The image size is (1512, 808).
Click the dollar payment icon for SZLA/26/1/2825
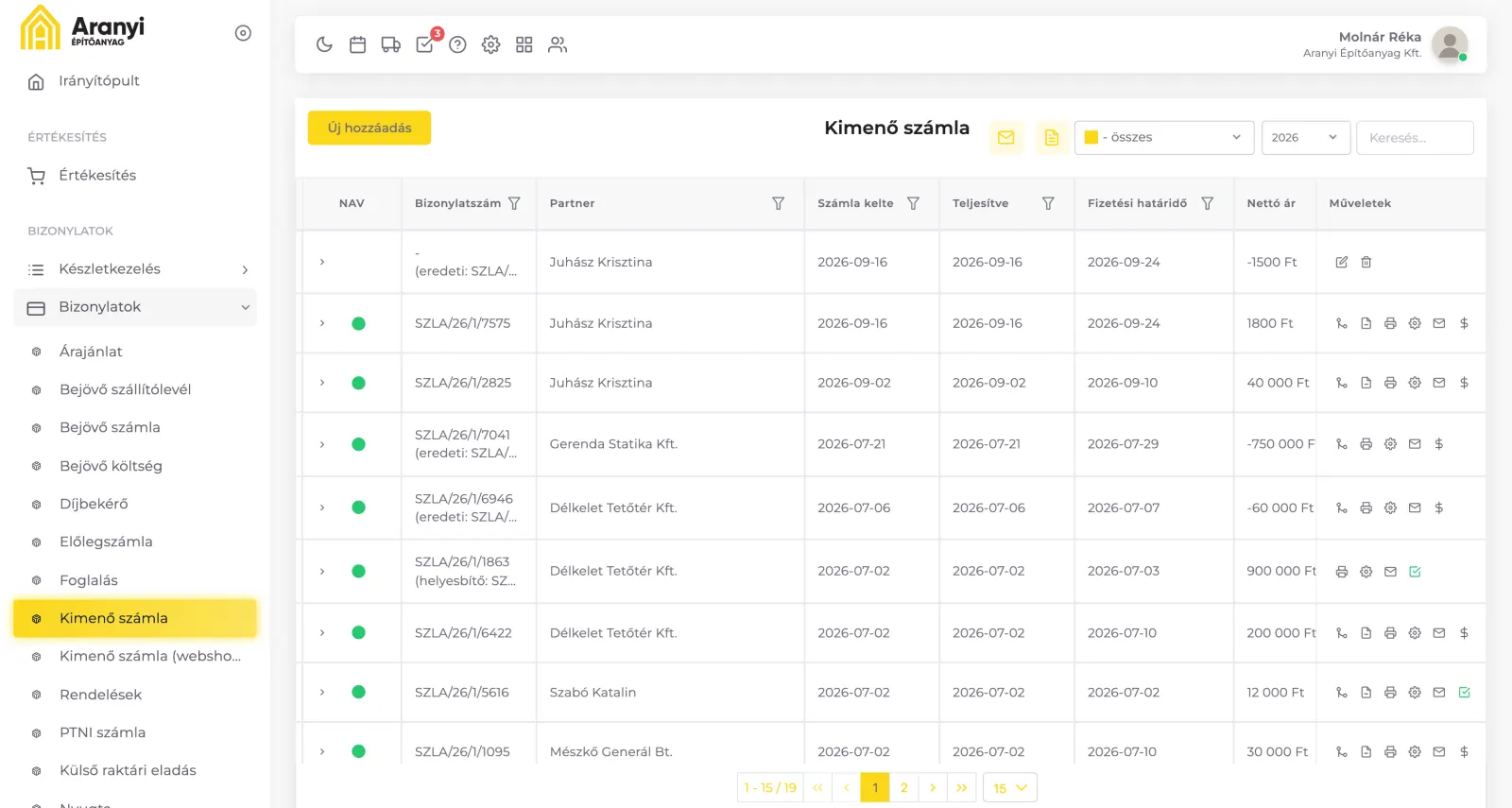[x=1464, y=383]
